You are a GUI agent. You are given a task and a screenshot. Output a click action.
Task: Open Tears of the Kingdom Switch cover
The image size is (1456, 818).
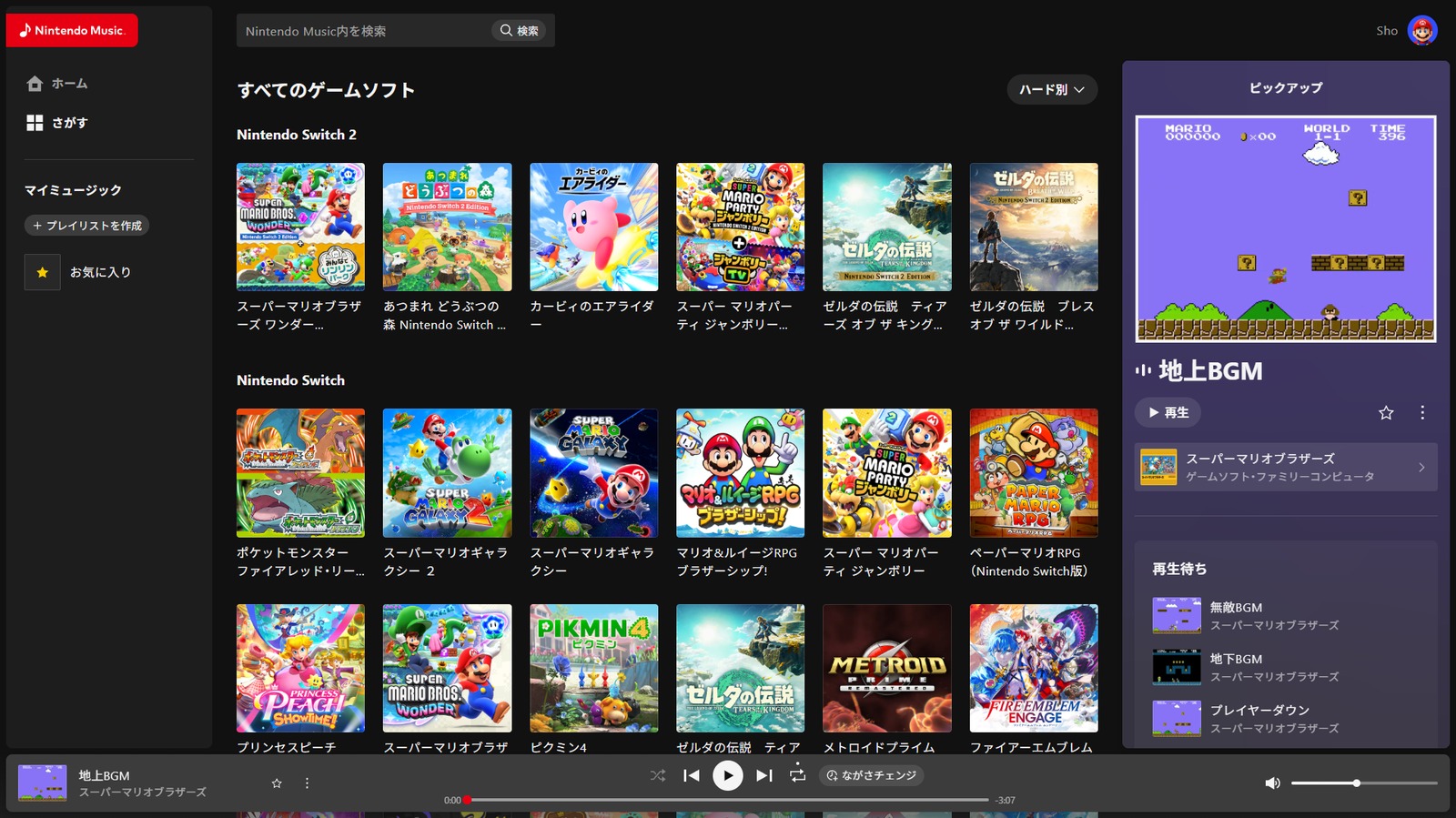pyautogui.click(x=741, y=669)
